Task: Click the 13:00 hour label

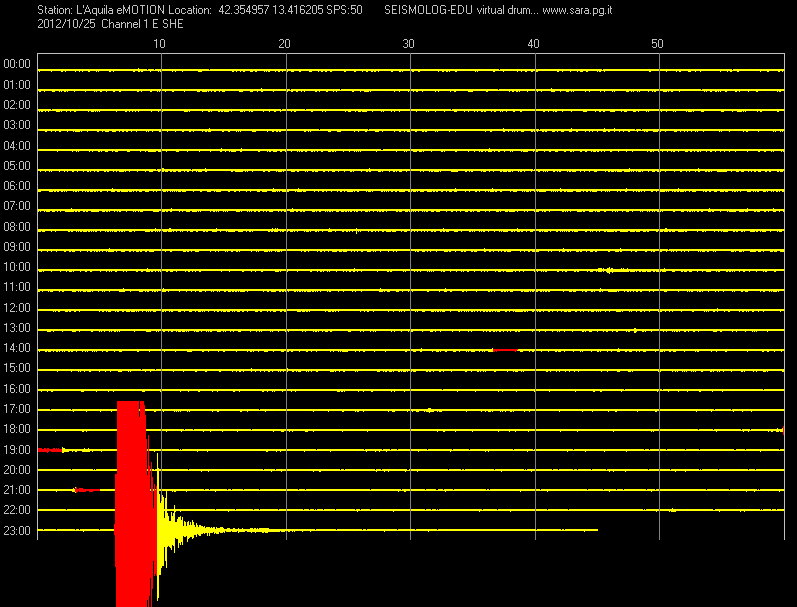Action: tap(17, 328)
